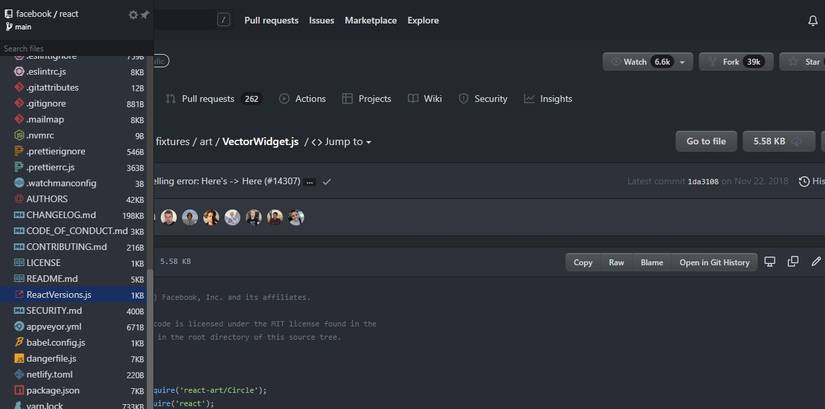Switch to the Security tab
Viewport: 825px width, 409px height.
coord(483,98)
